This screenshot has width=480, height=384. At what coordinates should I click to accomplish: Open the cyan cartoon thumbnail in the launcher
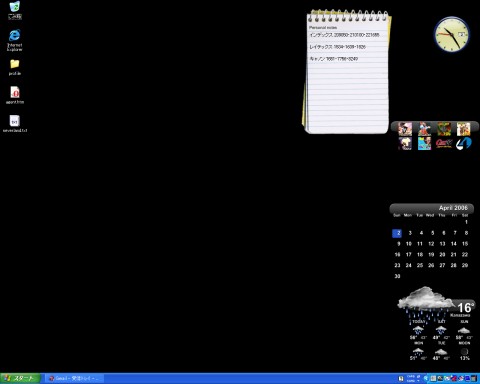[424, 144]
